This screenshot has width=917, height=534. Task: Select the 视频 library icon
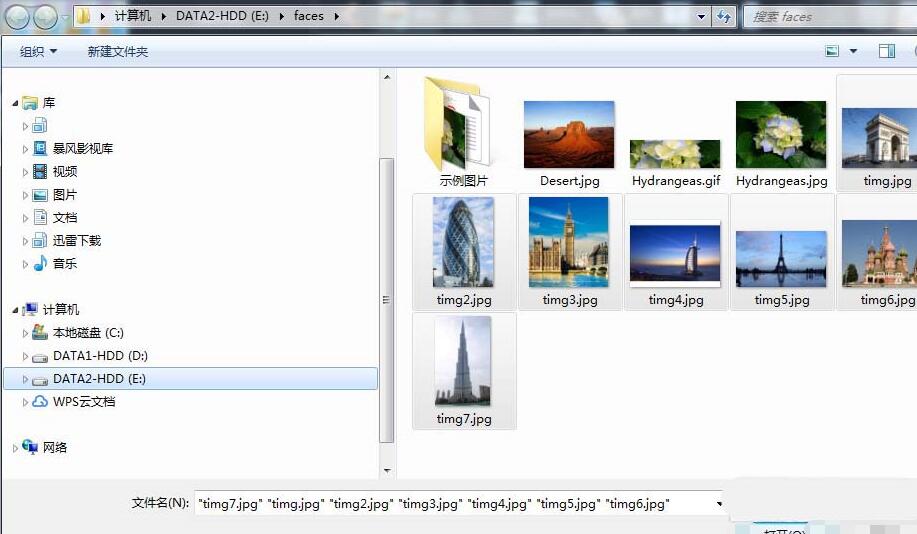coord(40,171)
